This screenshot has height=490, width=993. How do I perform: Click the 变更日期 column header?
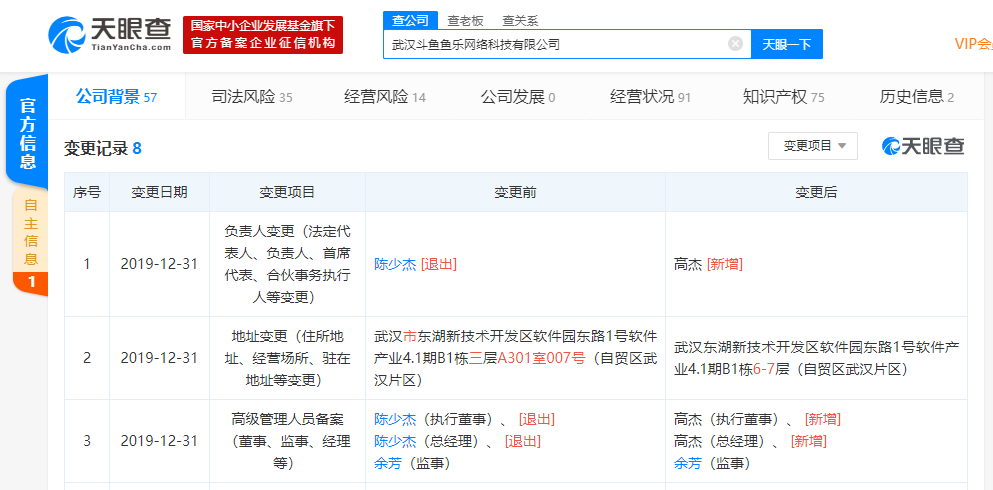pyautogui.click(x=159, y=192)
